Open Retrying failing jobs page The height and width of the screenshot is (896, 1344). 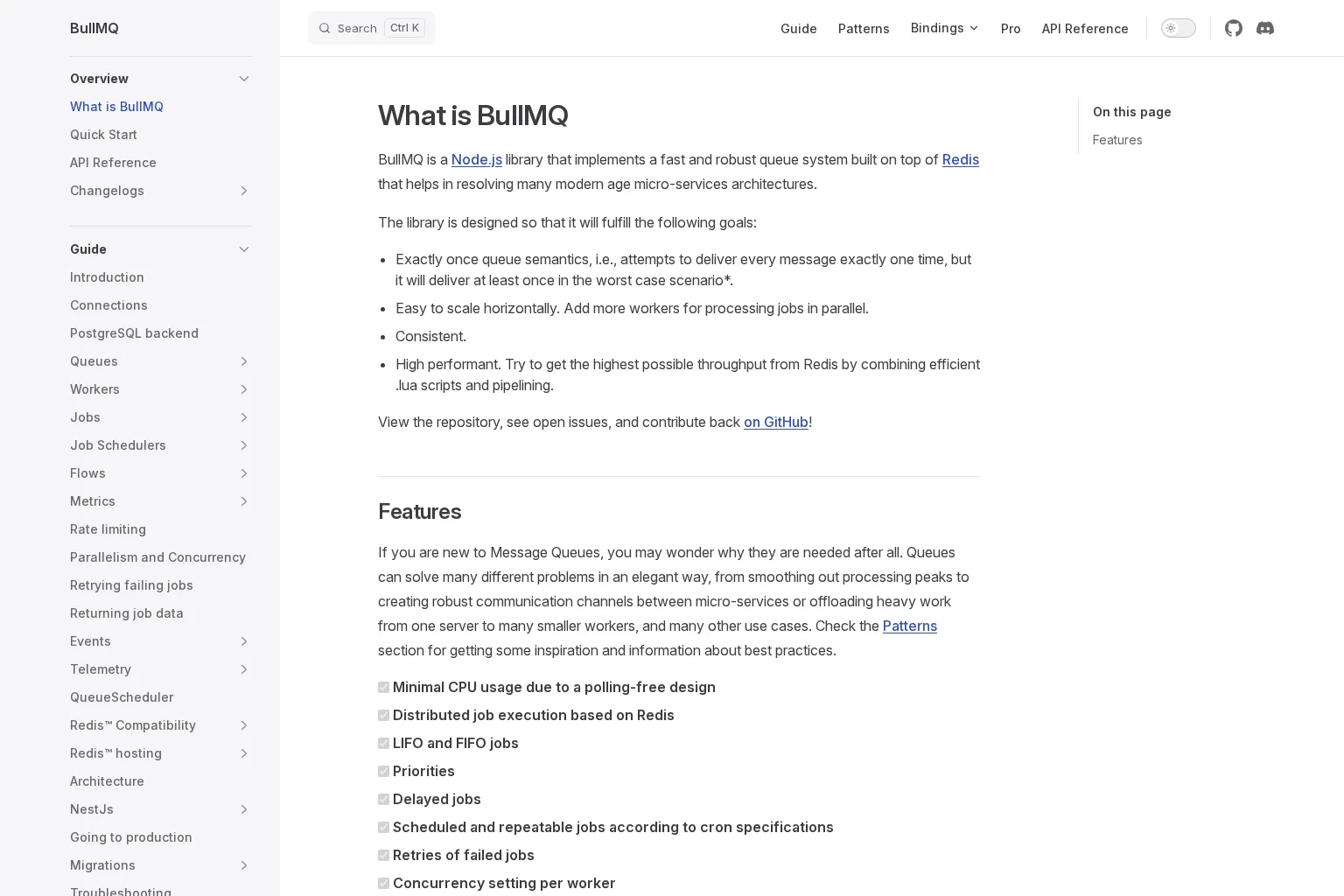pos(131,585)
